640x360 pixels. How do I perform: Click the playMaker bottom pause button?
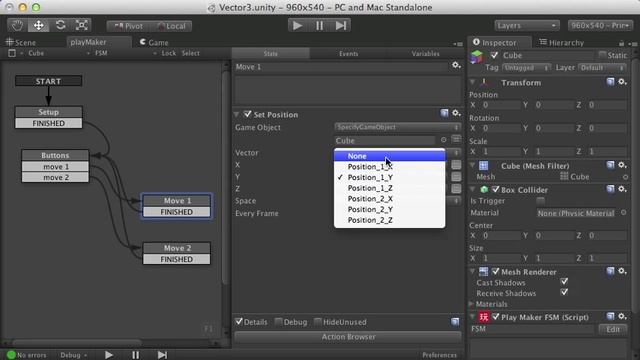[x=136, y=355]
